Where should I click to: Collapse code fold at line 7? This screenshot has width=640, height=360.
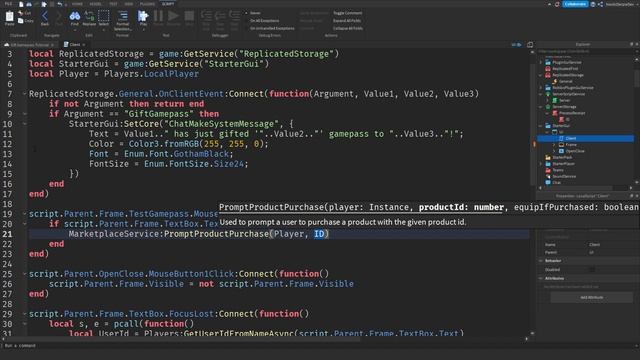(x=24, y=94)
